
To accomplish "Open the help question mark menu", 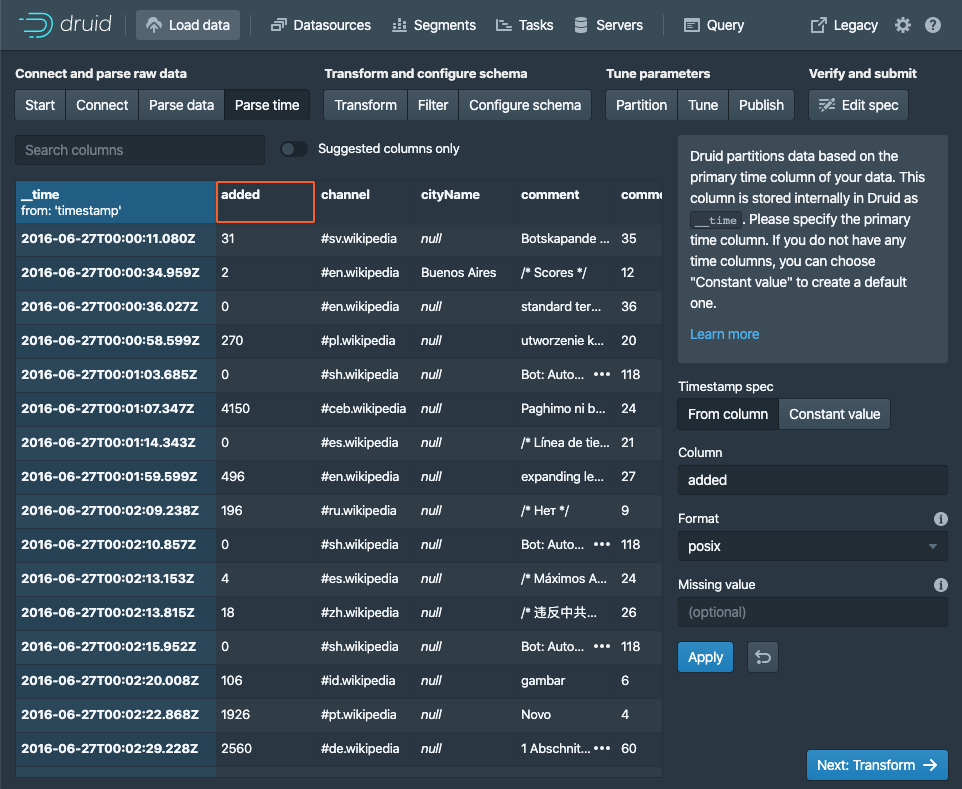I will (933, 25).
